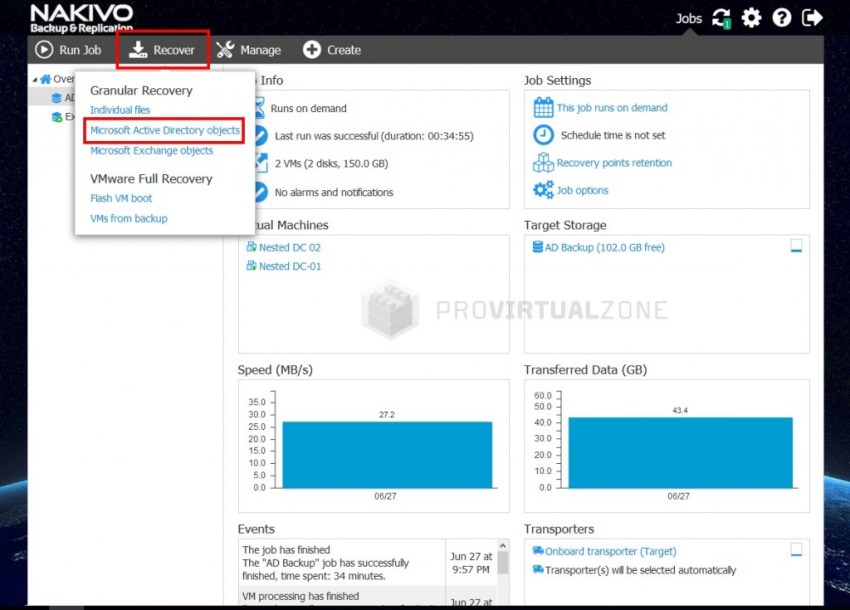This screenshot has height=610, width=850.
Task: Click the 27.2 speed chart bar
Action: [x=387, y=455]
